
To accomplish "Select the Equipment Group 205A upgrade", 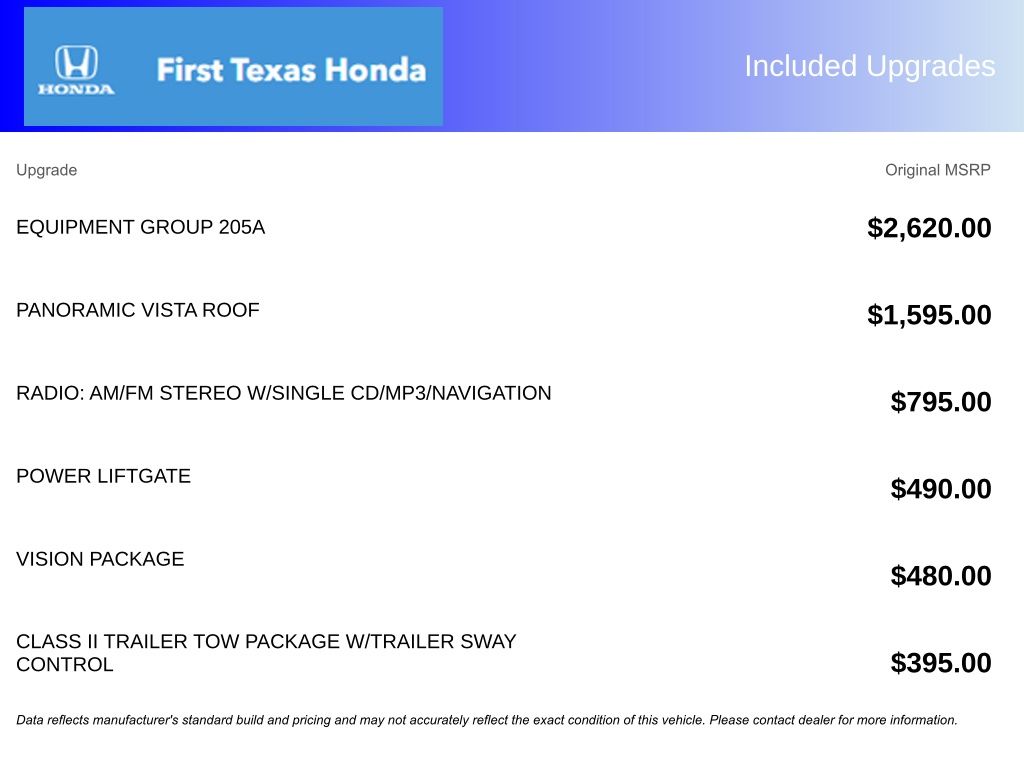I will point(140,227).
